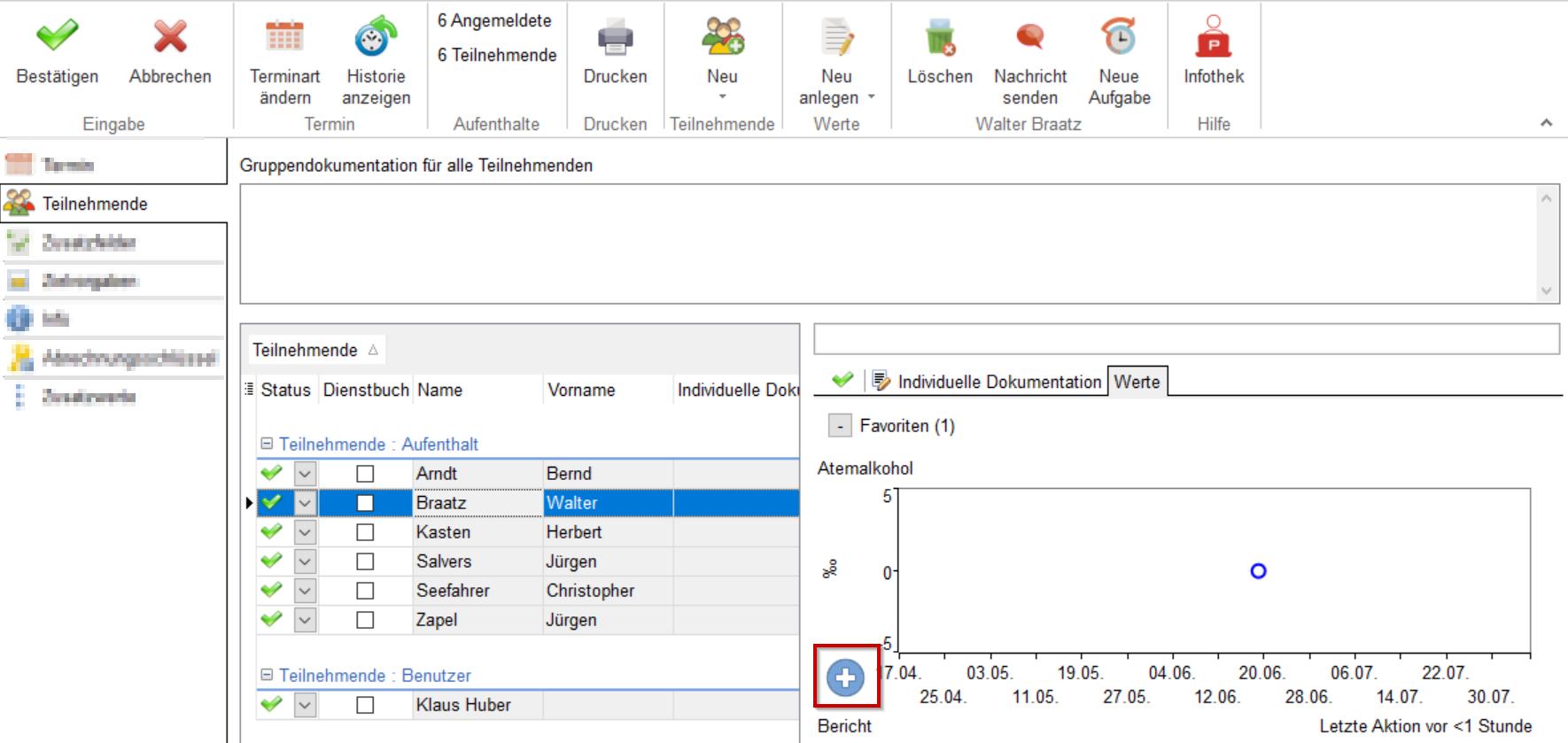The width and height of the screenshot is (1568, 743).
Task: Delete entry with Löschen trash icon
Action: (x=940, y=37)
